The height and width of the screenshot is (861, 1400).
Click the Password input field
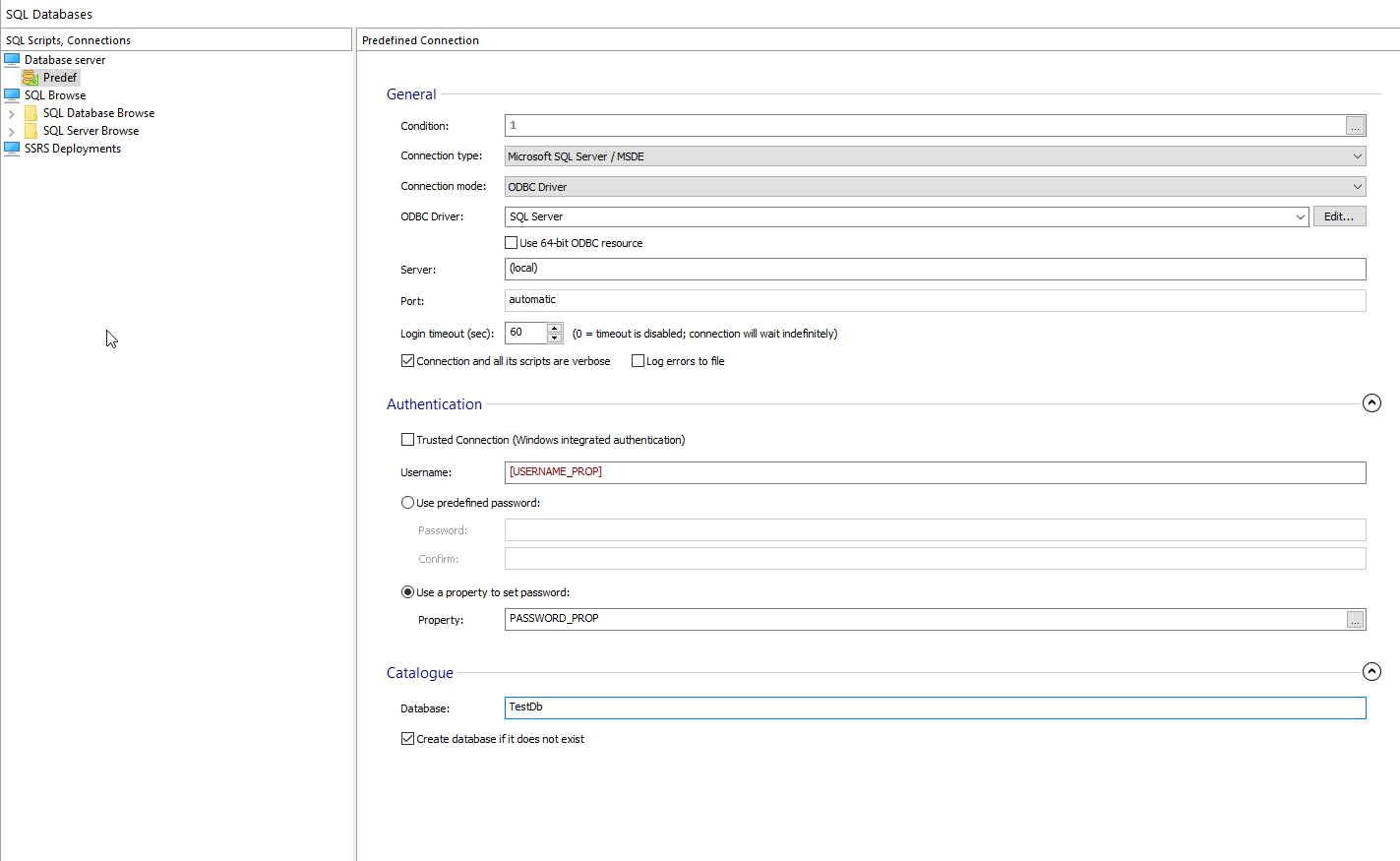pyautogui.click(x=935, y=530)
